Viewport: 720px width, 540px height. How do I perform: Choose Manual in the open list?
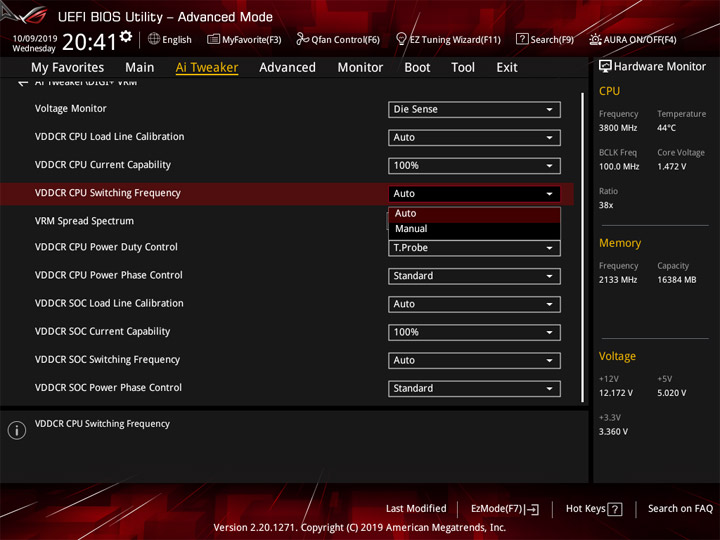point(474,229)
